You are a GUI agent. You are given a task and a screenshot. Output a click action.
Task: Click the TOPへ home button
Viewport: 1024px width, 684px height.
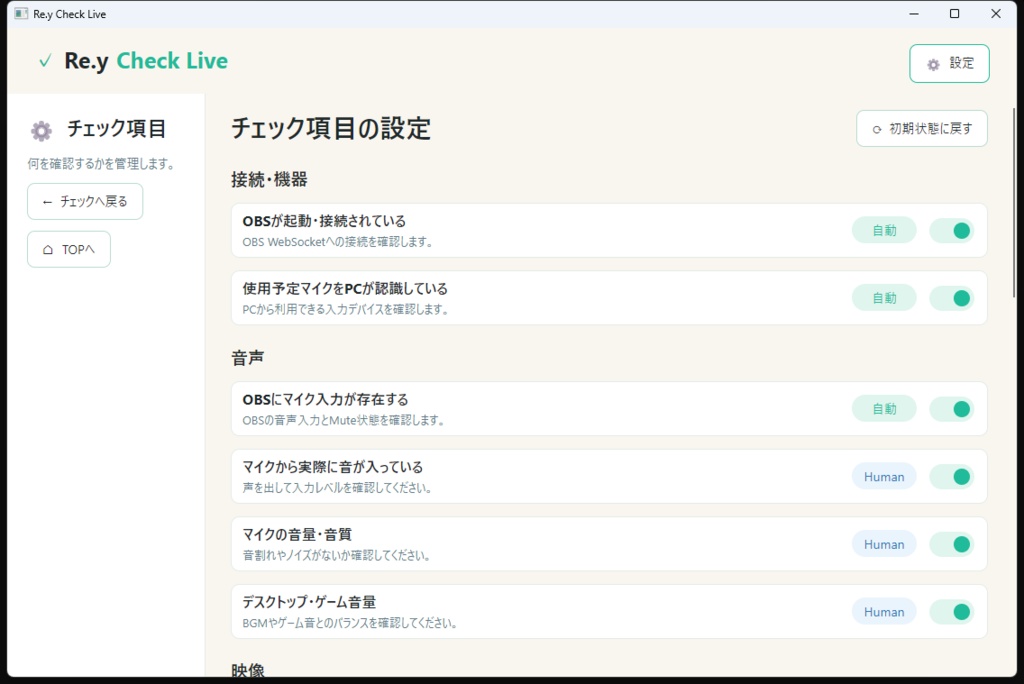[x=69, y=250]
